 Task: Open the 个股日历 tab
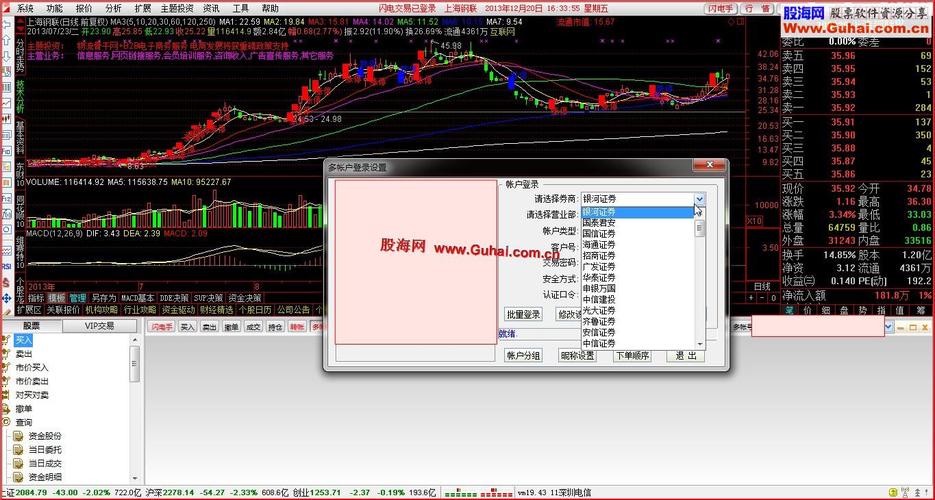[256, 310]
